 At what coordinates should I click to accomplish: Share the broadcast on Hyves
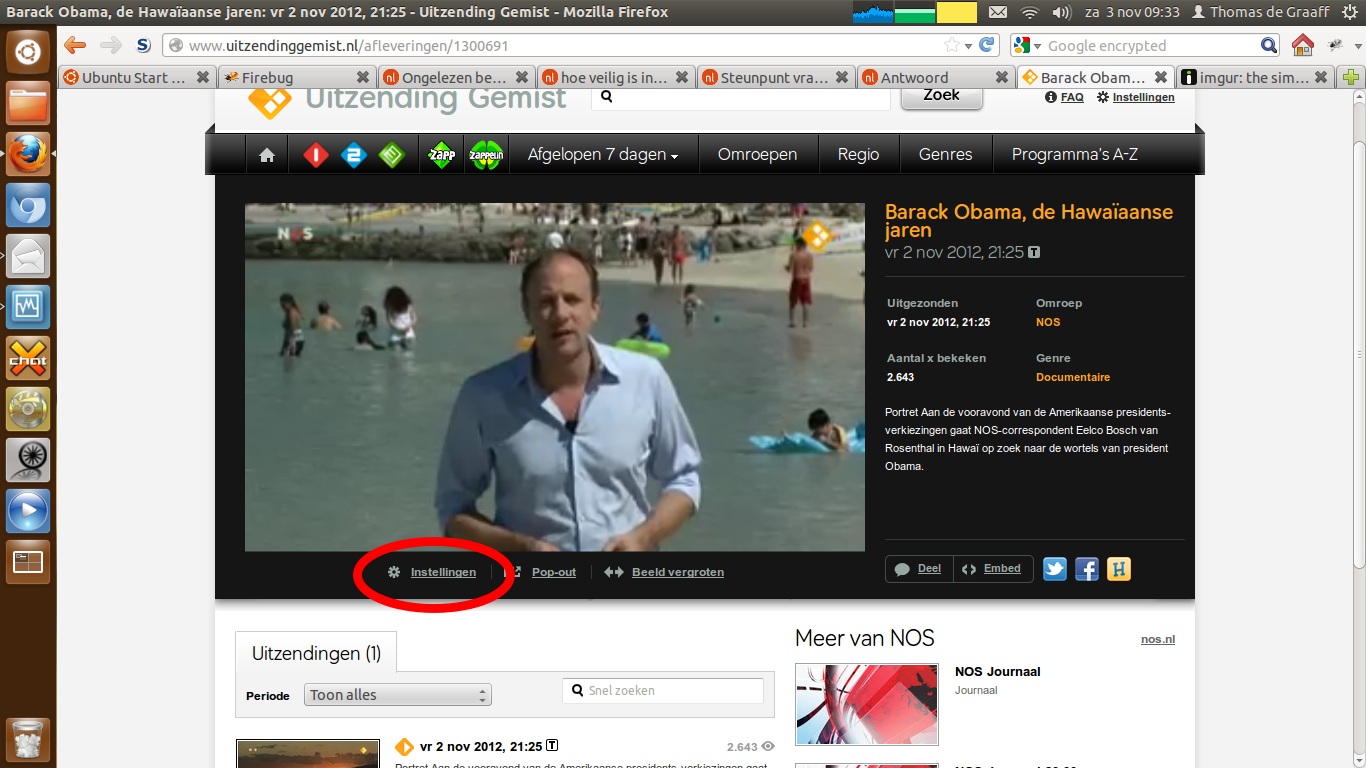tap(1119, 569)
